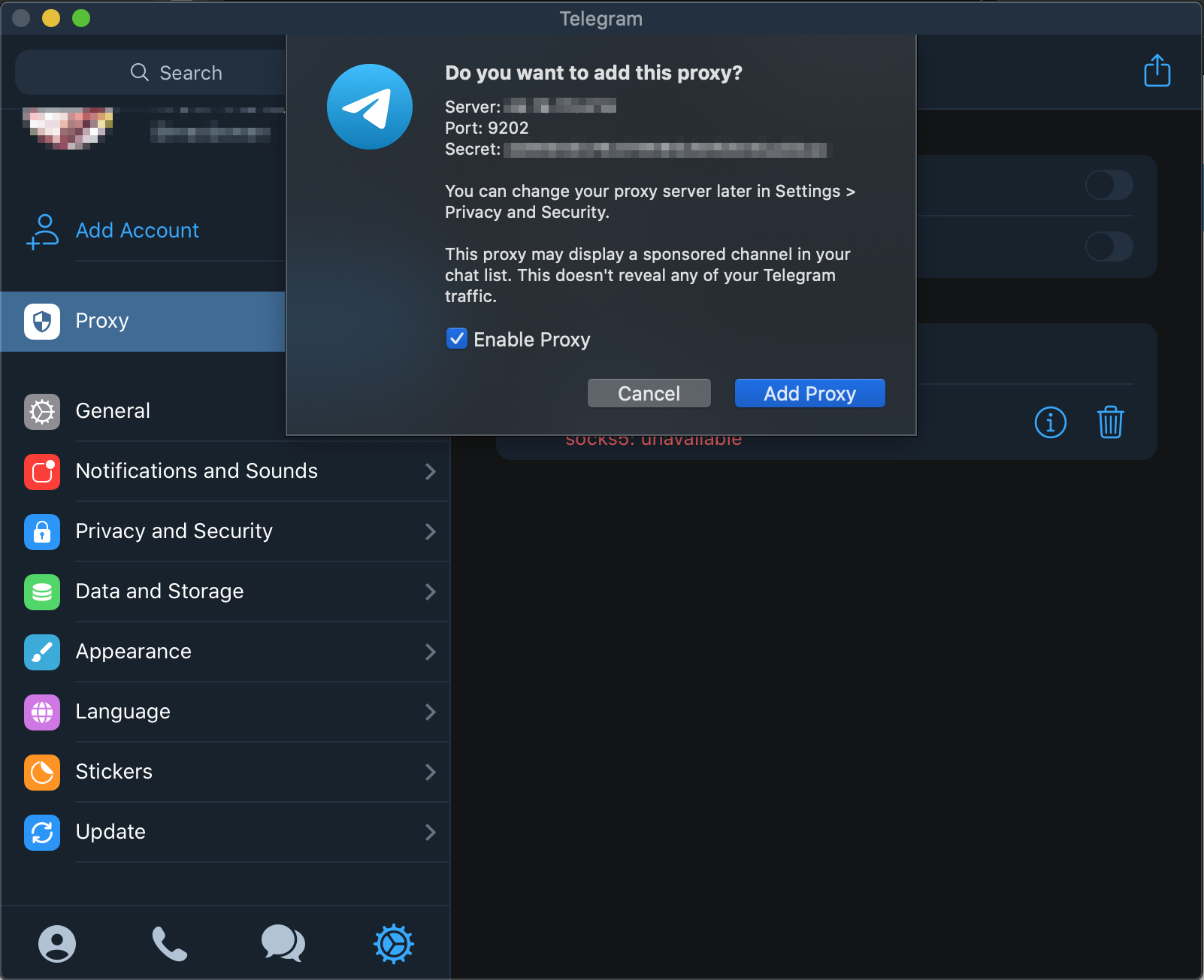Switch to Contacts tab in bottom bar
1204x980 pixels.
(x=57, y=944)
